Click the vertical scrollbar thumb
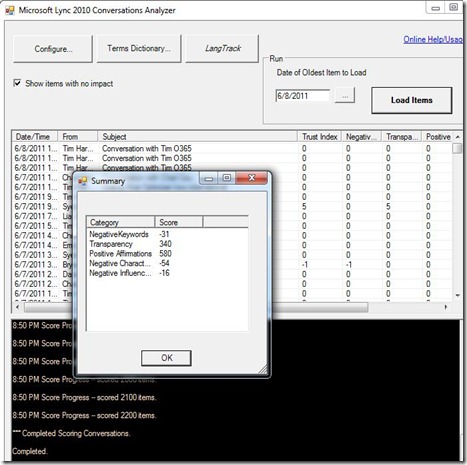Viewport: 467px width, 465px height. [x=458, y=148]
